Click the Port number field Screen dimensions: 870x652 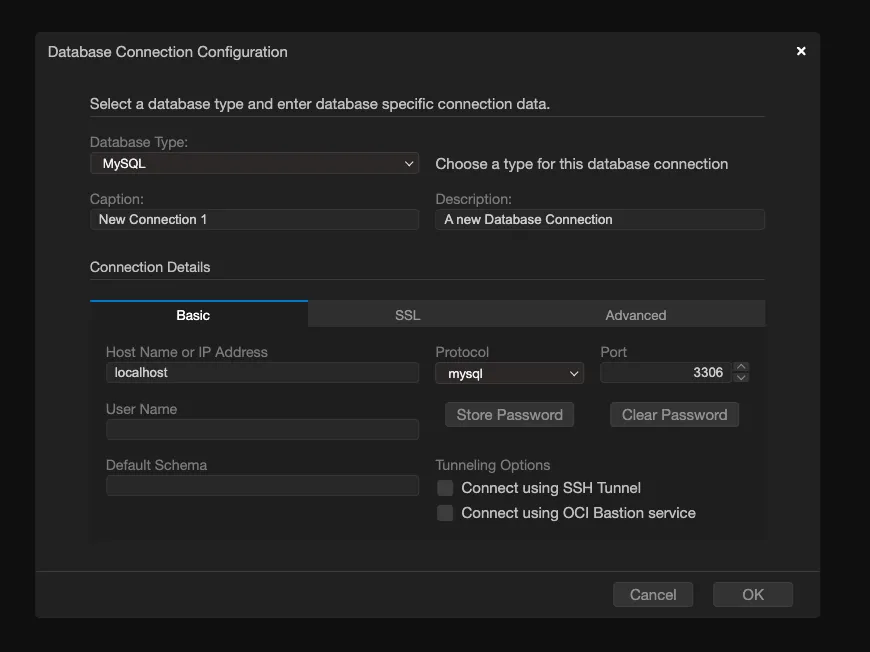tap(665, 372)
